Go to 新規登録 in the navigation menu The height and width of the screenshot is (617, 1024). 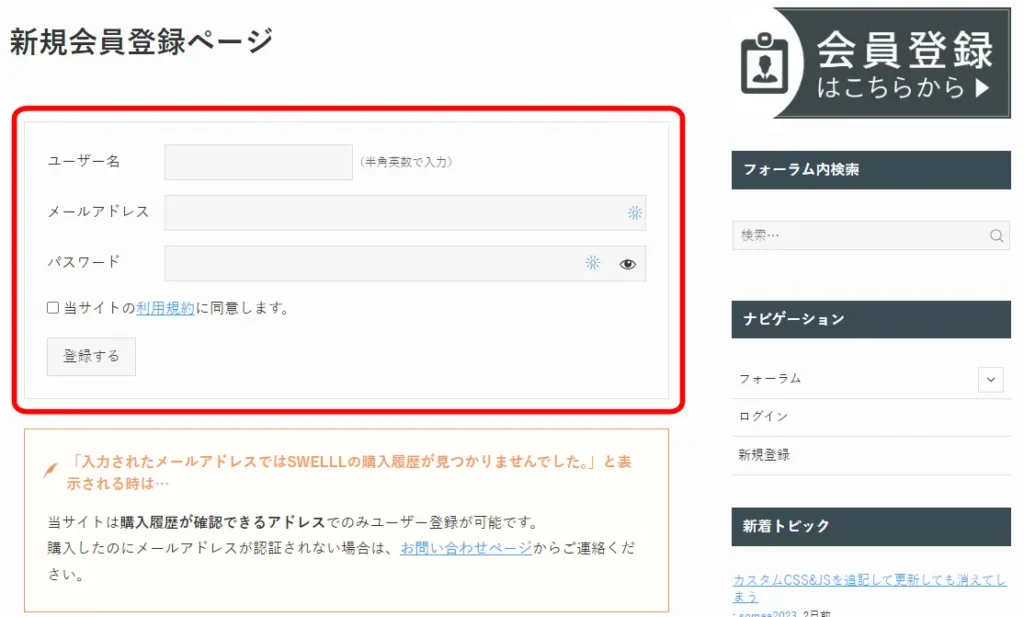pos(763,455)
